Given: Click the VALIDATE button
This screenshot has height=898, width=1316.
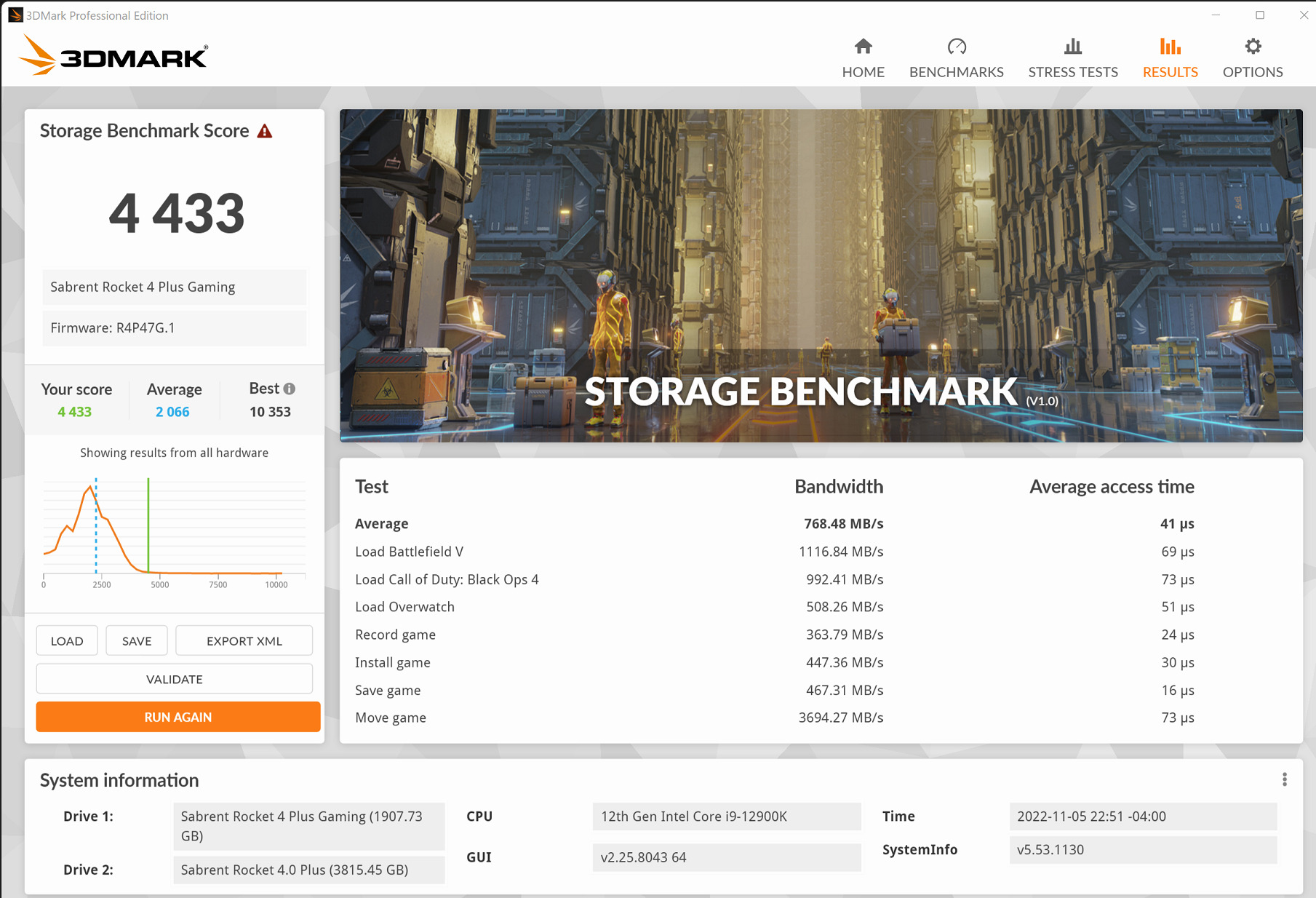Looking at the screenshot, I should point(175,679).
